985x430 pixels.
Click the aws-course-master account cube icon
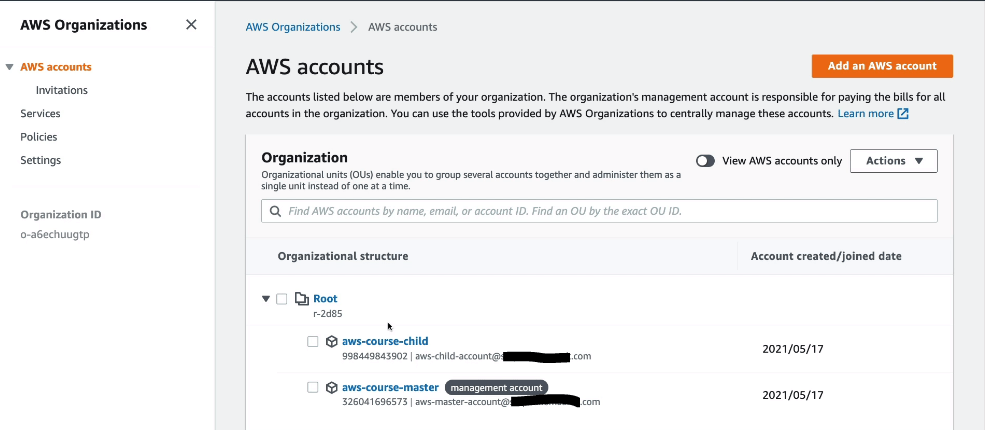[331, 388]
